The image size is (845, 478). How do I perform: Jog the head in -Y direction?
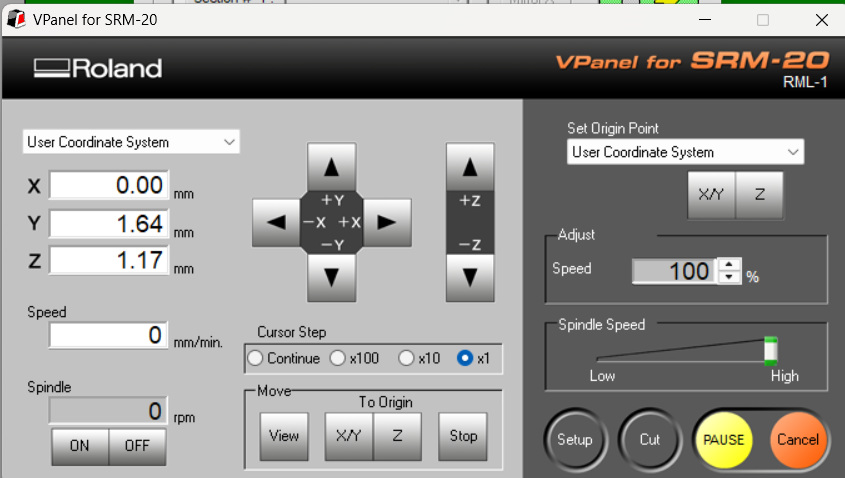coord(331,278)
